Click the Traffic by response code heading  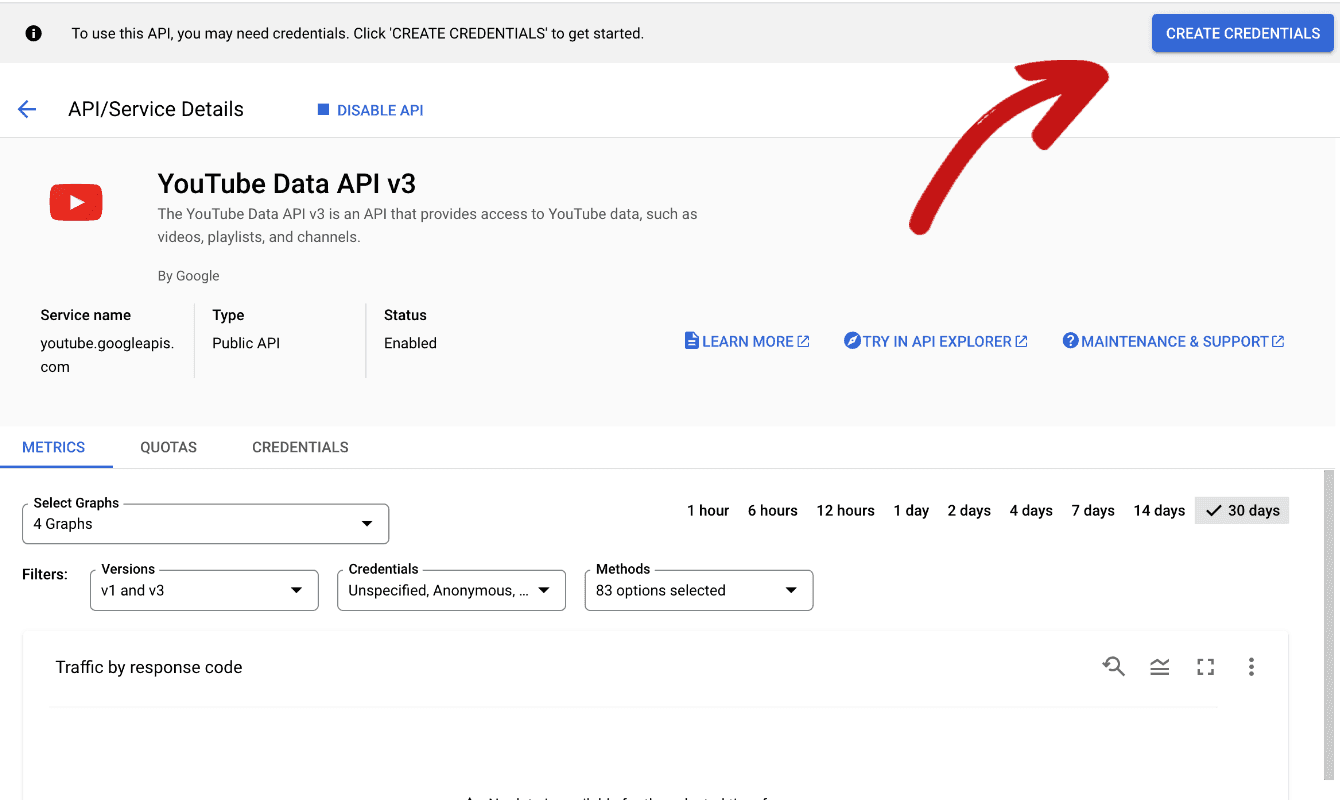pyautogui.click(x=149, y=667)
